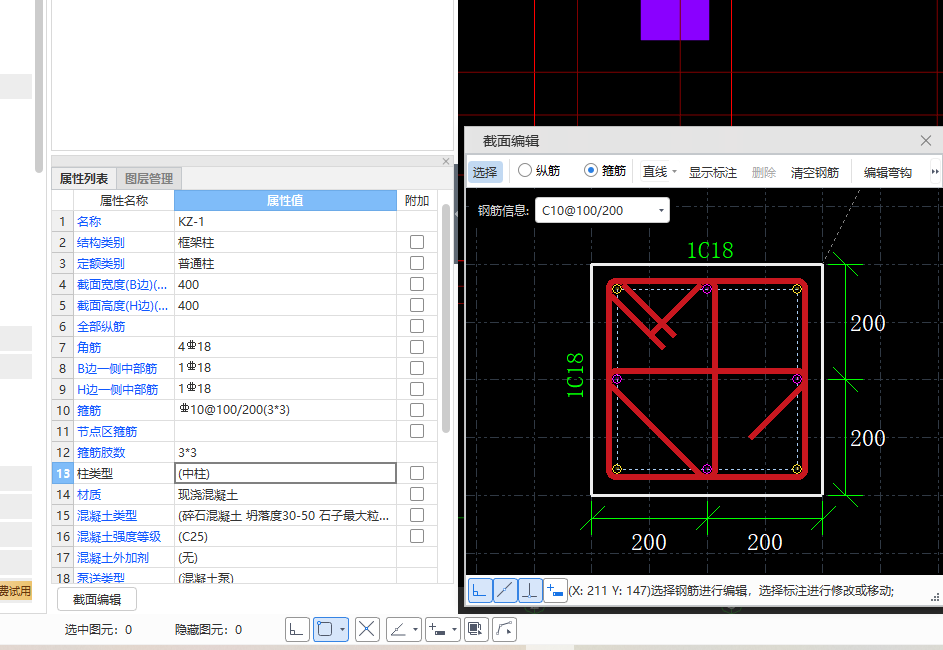Check the 附加 box for 角筋
Image resolution: width=943 pixels, height=650 pixels.
click(x=417, y=347)
